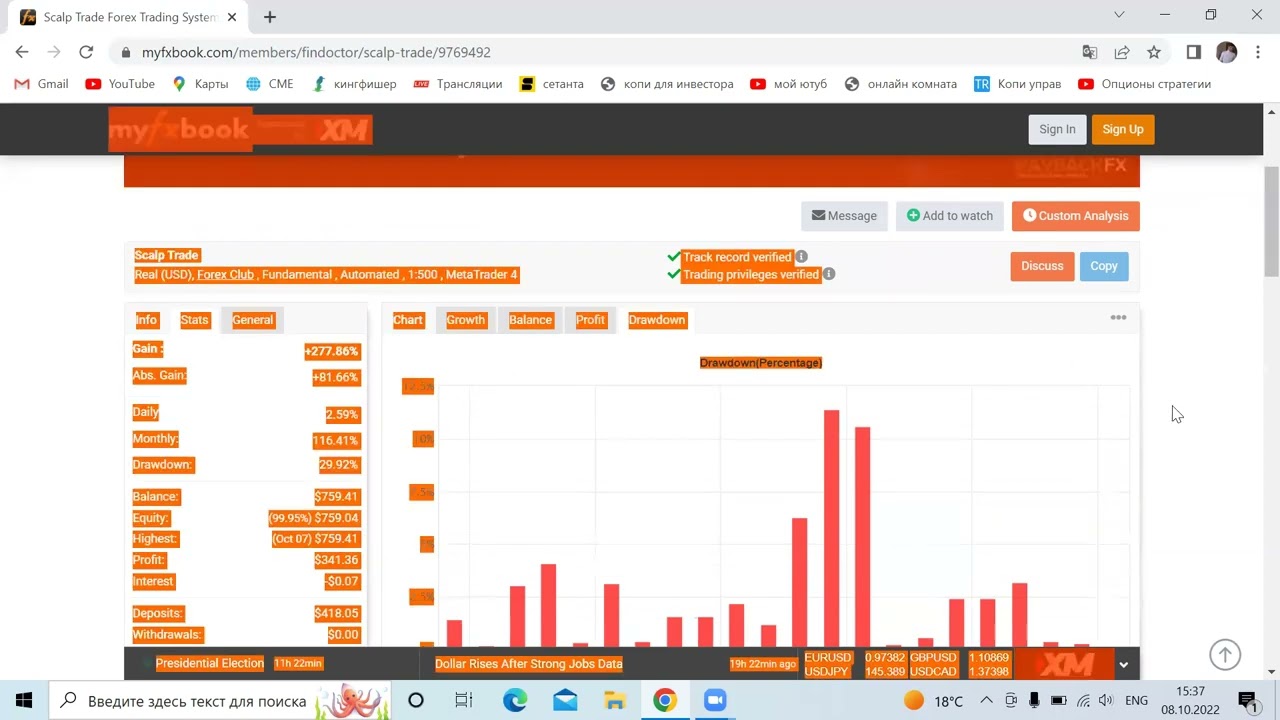
Task: Open the CME bookmark
Action: click(x=269, y=84)
